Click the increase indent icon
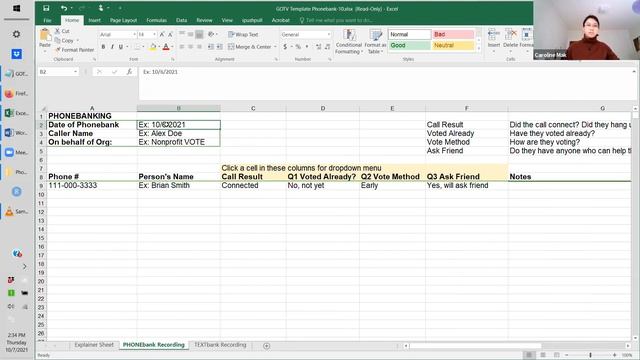Screen dimensions: 640x360 click(220, 47)
